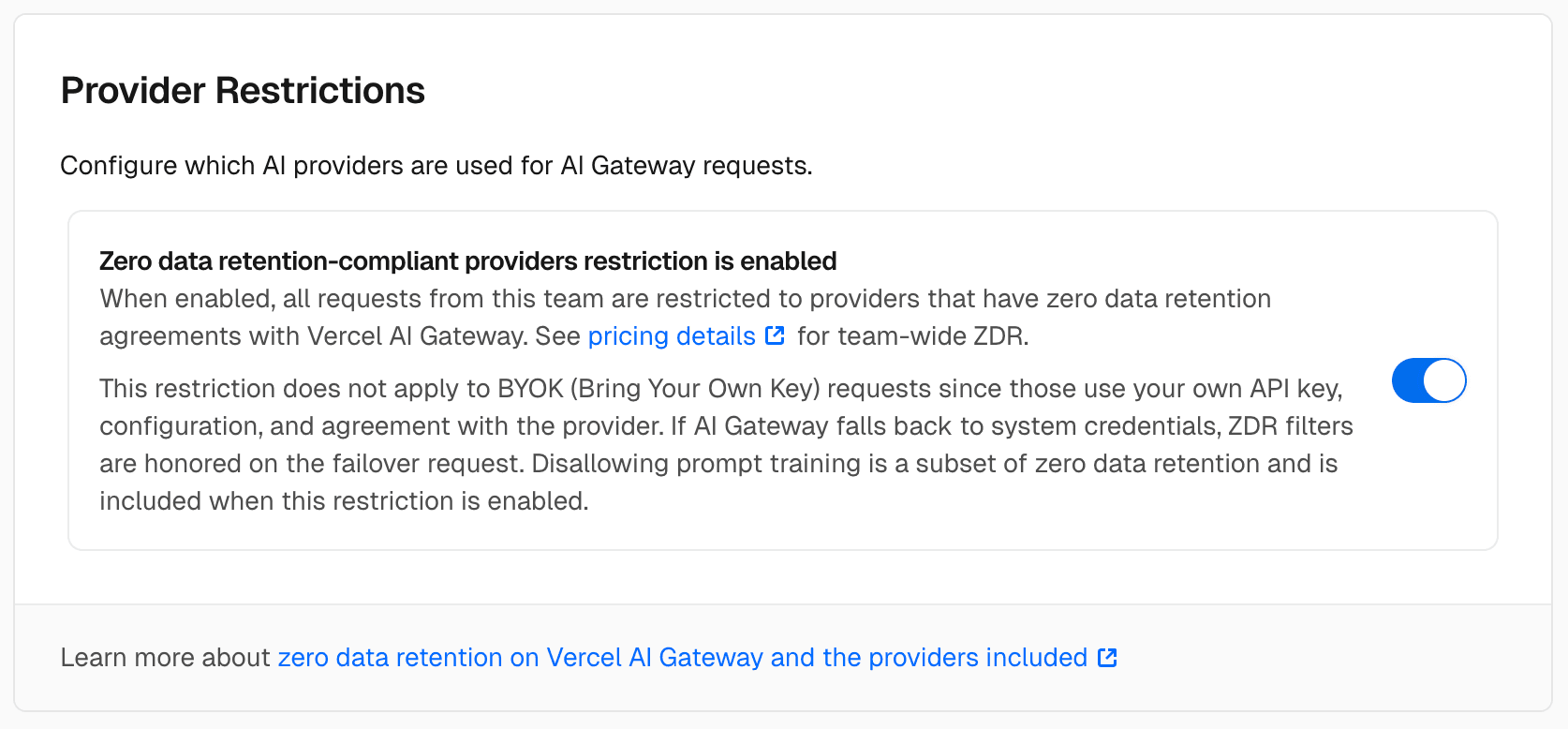1568x729 pixels.
Task: Open the pricing details link
Action: [671, 336]
